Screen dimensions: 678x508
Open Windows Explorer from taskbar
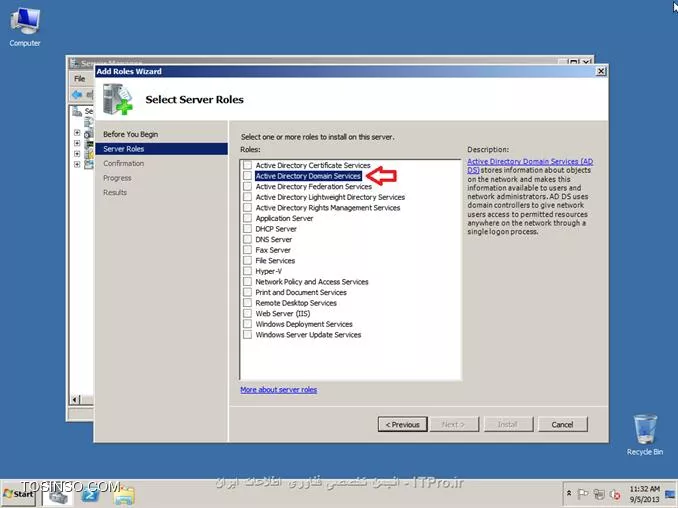pos(124,495)
